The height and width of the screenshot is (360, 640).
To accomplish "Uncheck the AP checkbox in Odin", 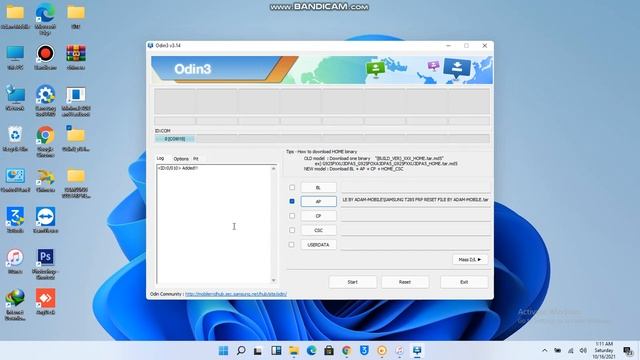I will point(292,201).
